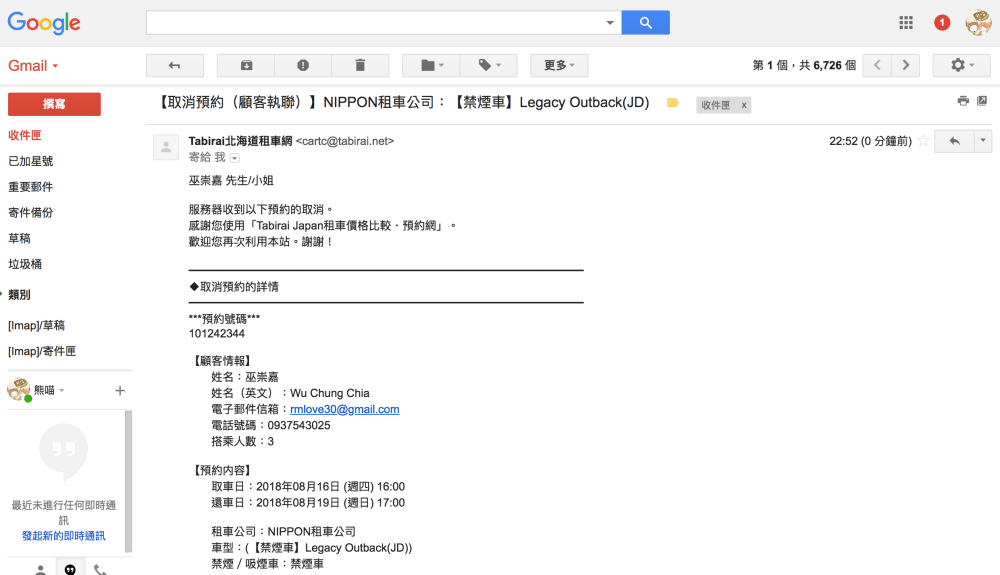The height and width of the screenshot is (575, 1000).
Task: Open 寄件備份 folder
Action: pyautogui.click(x=31, y=212)
